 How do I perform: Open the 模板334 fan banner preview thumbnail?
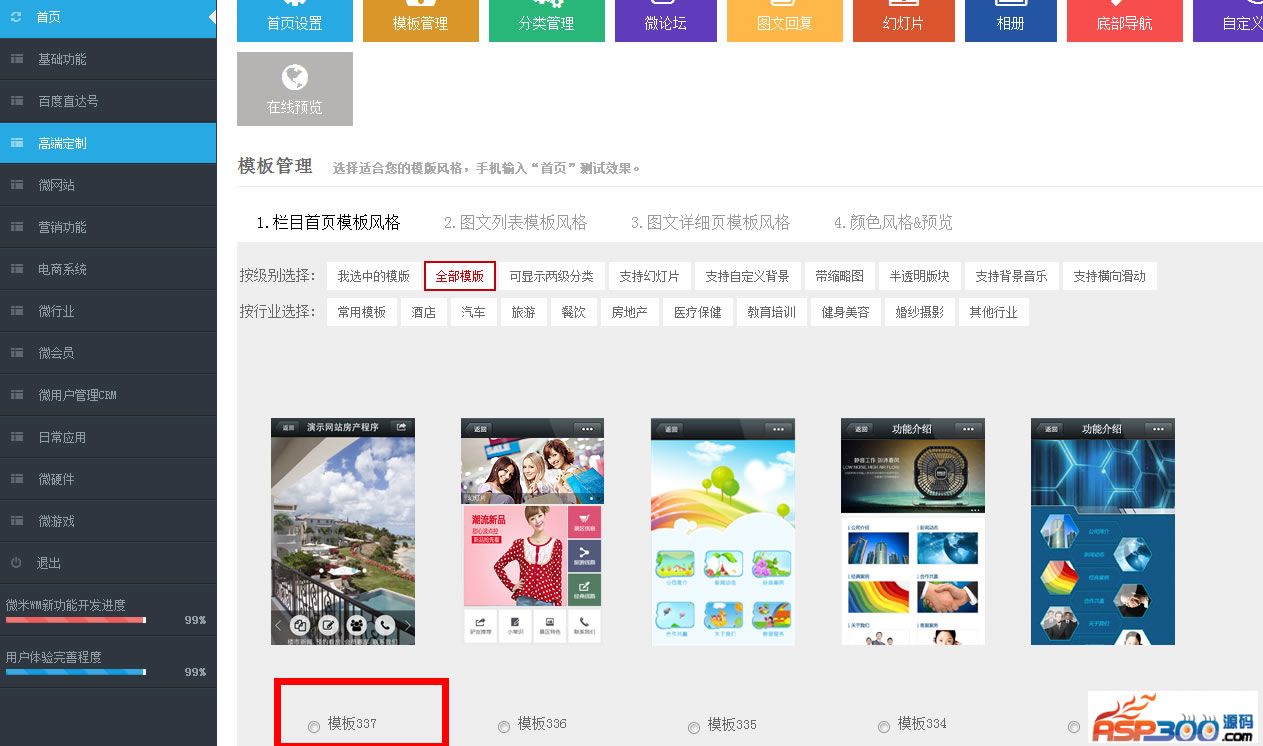[913, 531]
